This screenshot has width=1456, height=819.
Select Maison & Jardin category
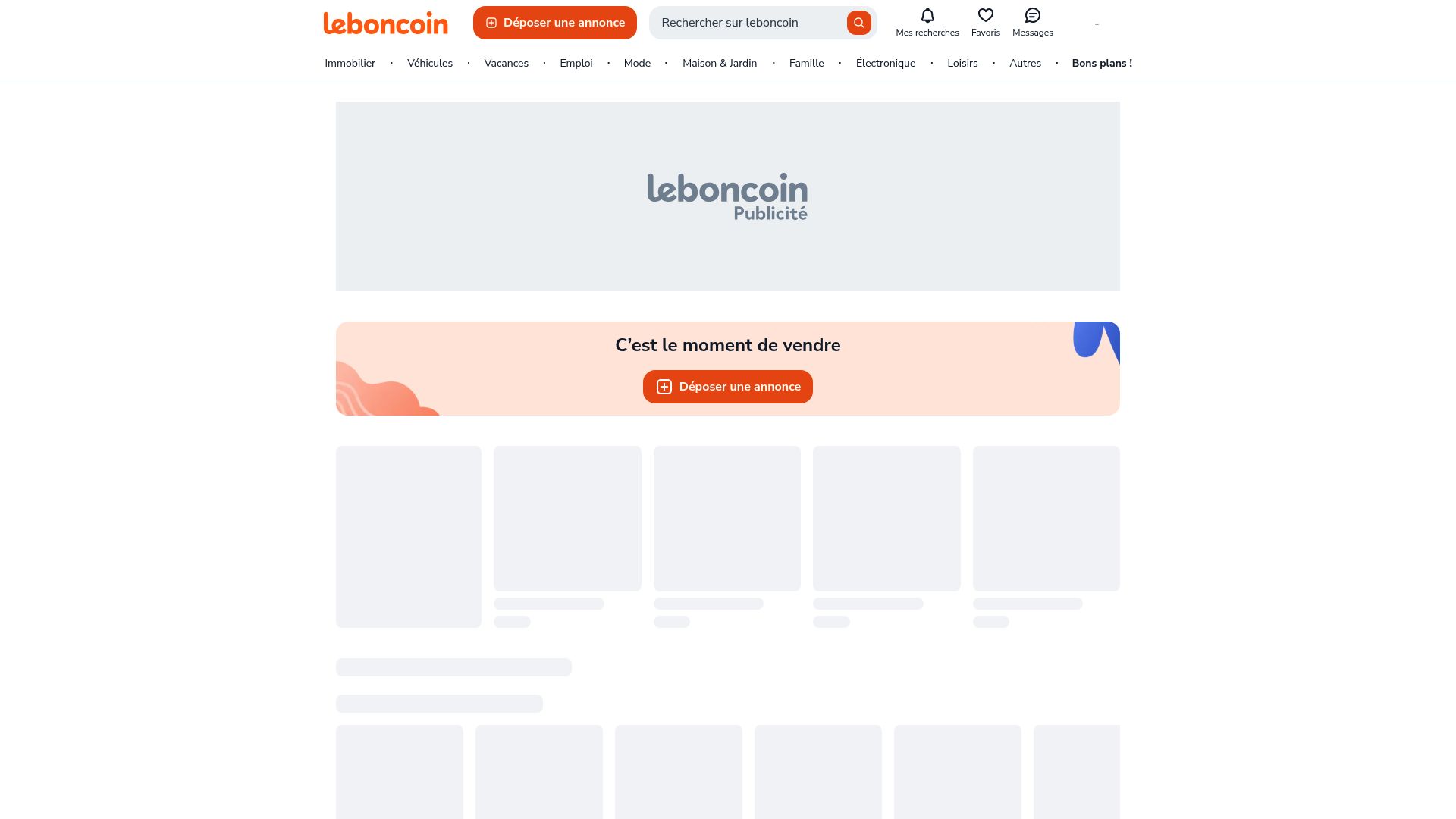pyautogui.click(x=720, y=63)
